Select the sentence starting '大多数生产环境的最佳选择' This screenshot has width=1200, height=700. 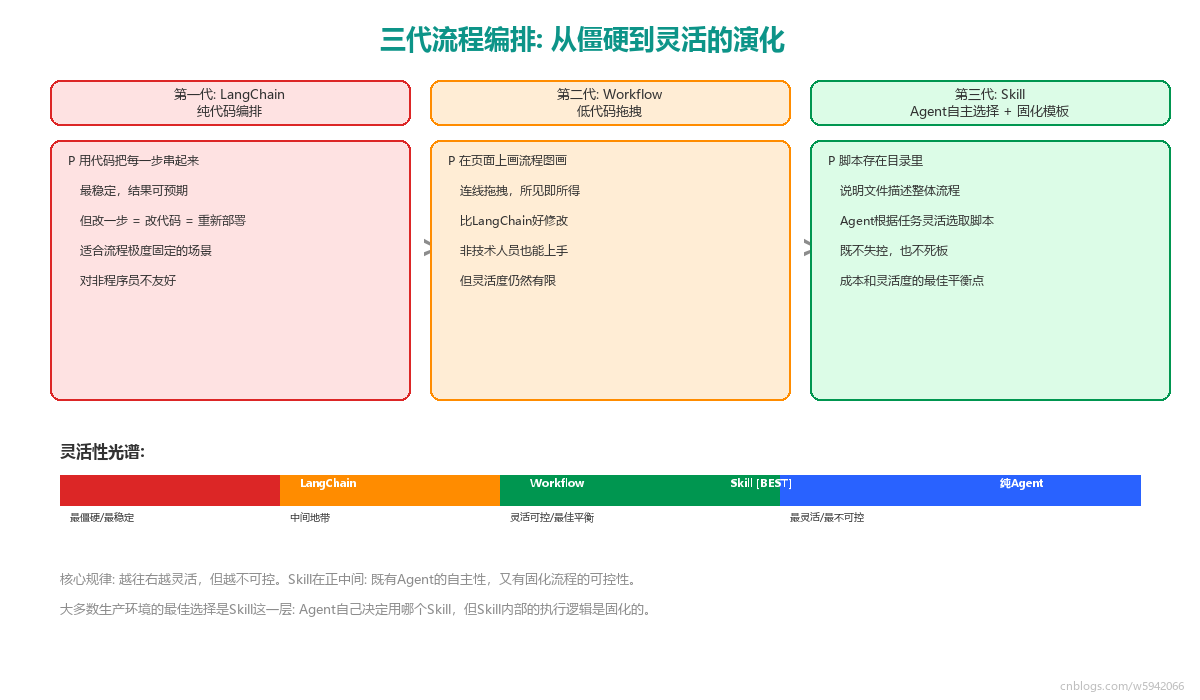(x=357, y=609)
